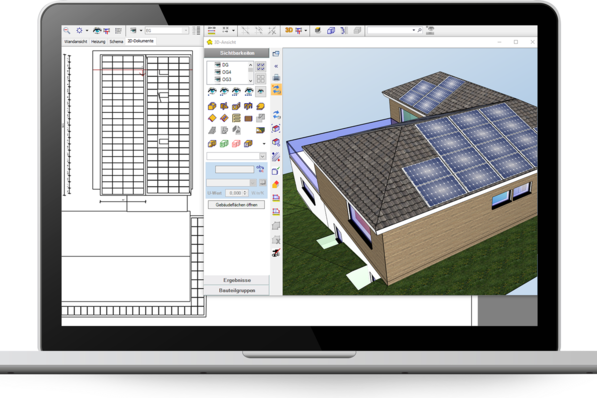Toggle the eye icon in the top-left toolbar
The width and height of the screenshot is (597, 398).
click(x=97, y=30)
